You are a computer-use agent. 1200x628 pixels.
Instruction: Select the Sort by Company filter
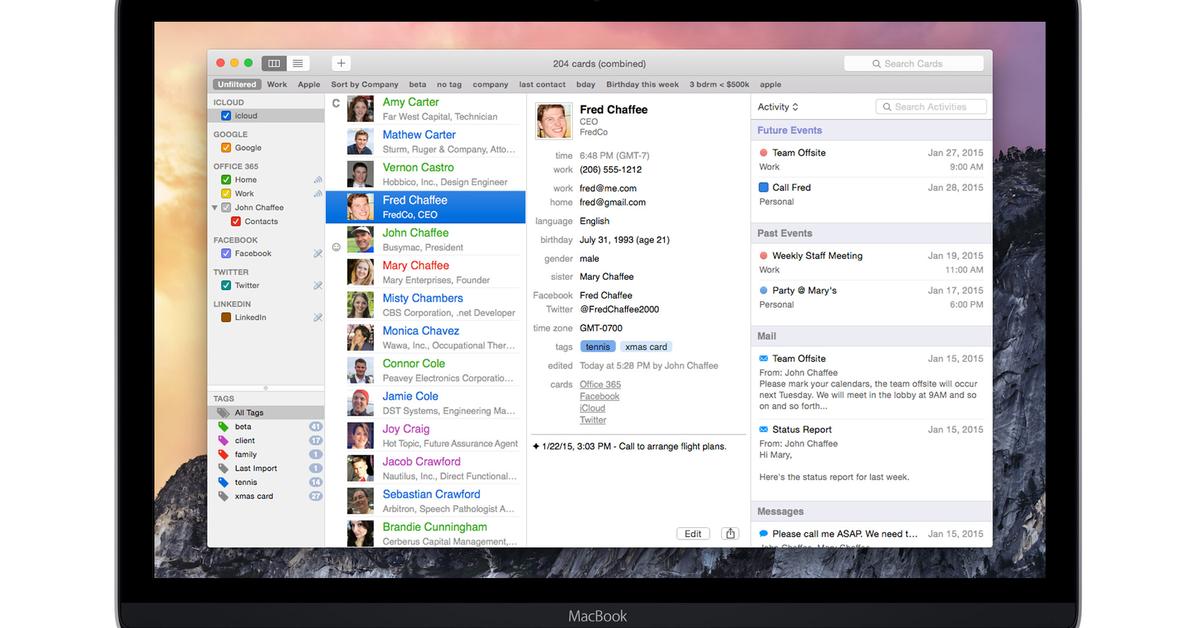tap(365, 85)
